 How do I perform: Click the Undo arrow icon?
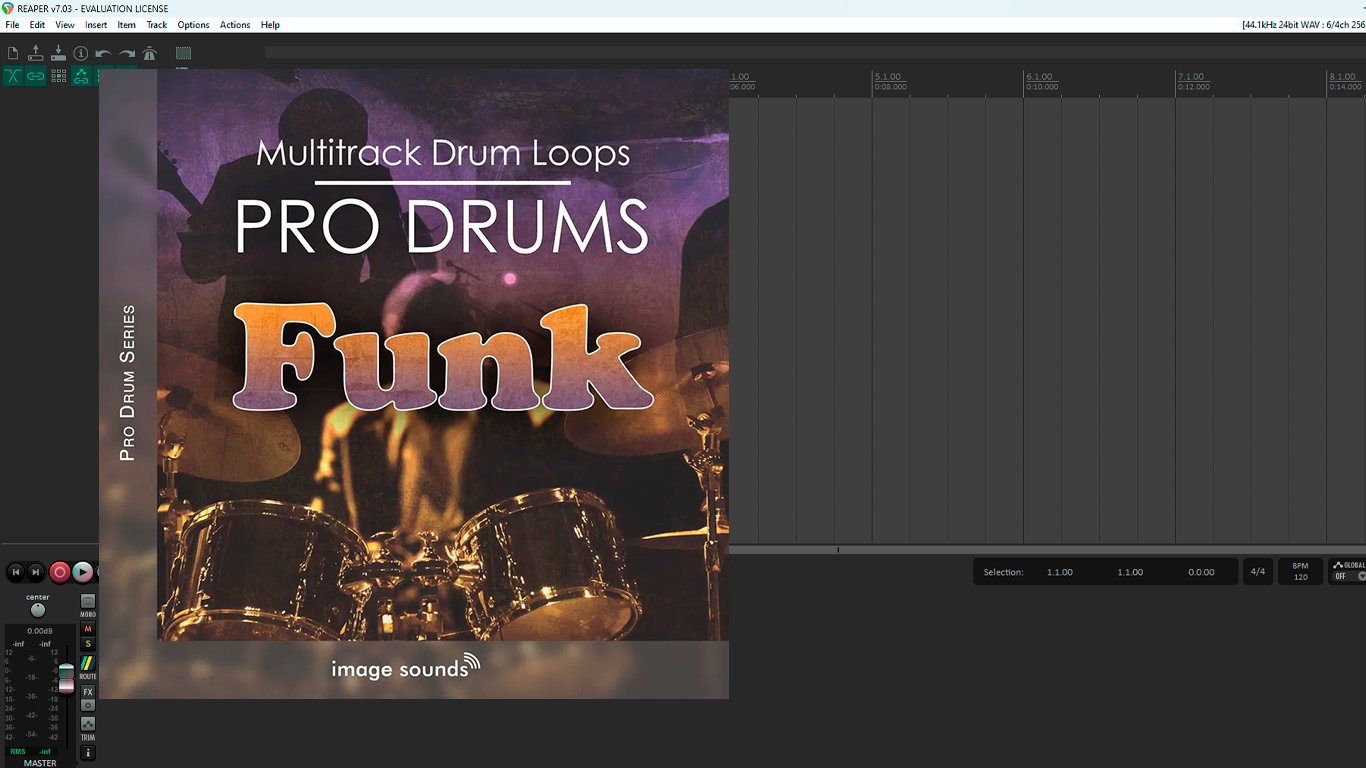(103, 53)
